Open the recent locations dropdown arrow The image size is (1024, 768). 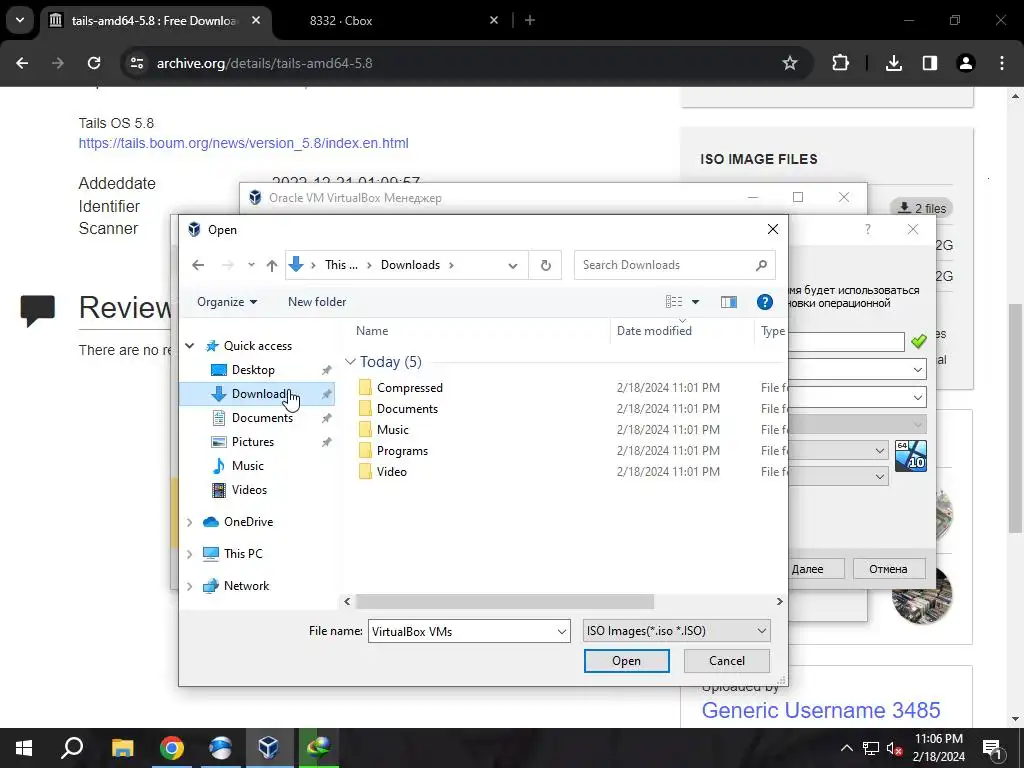click(251, 265)
